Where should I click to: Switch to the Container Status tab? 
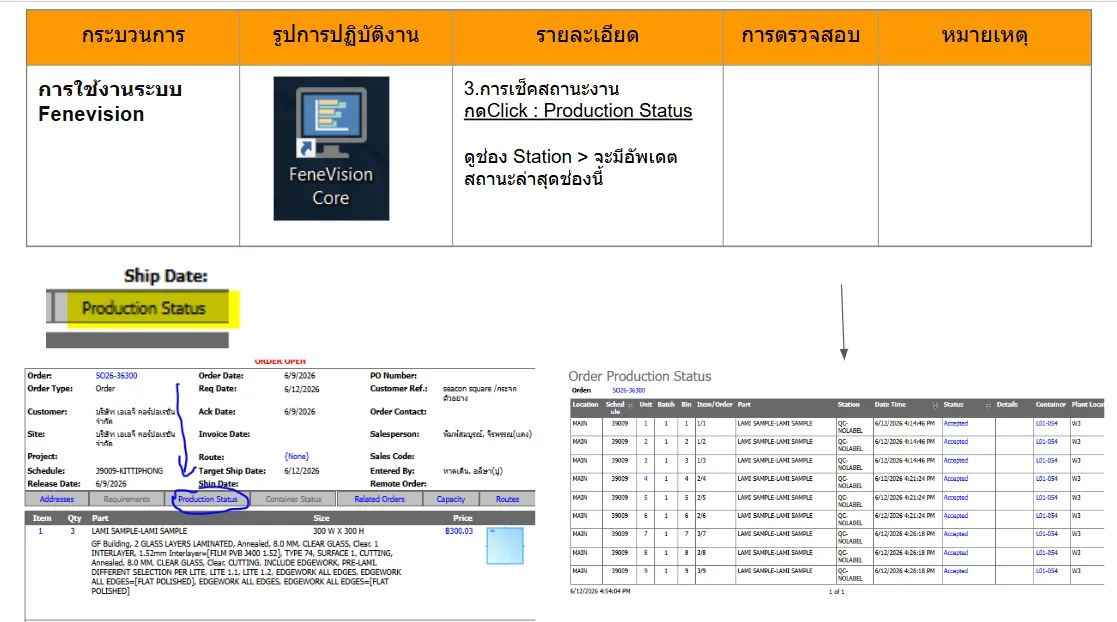tap(293, 499)
